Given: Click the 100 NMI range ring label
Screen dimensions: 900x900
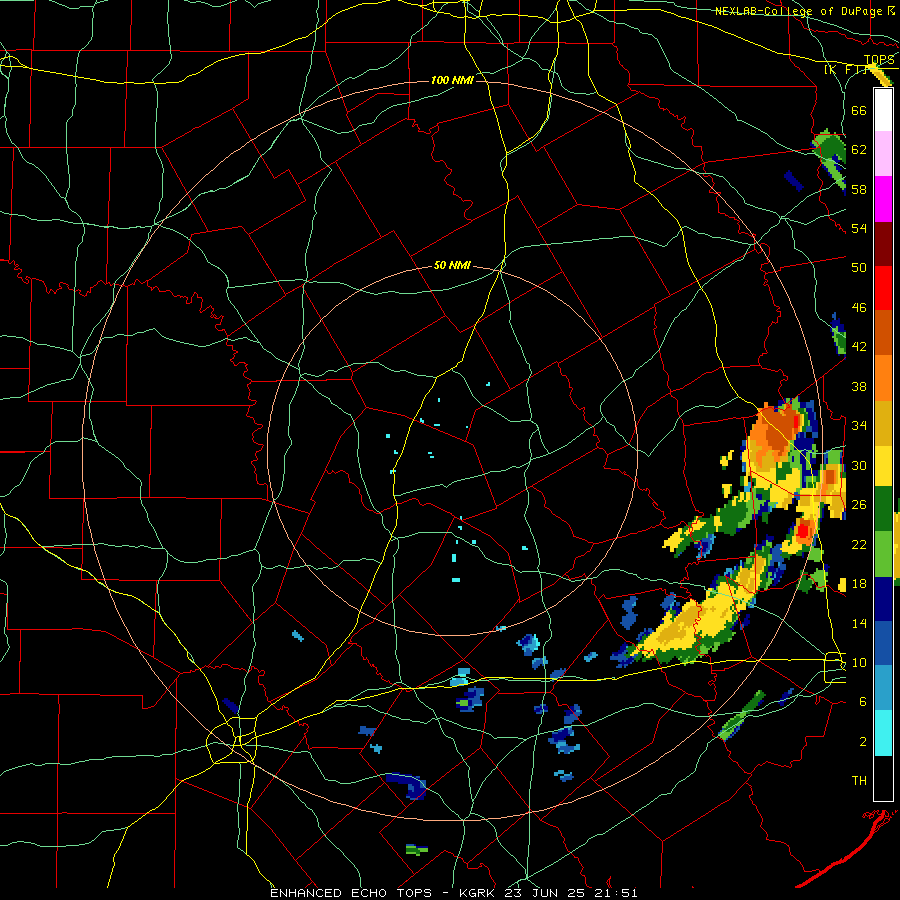Looking at the screenshot, I should [452, 80].
